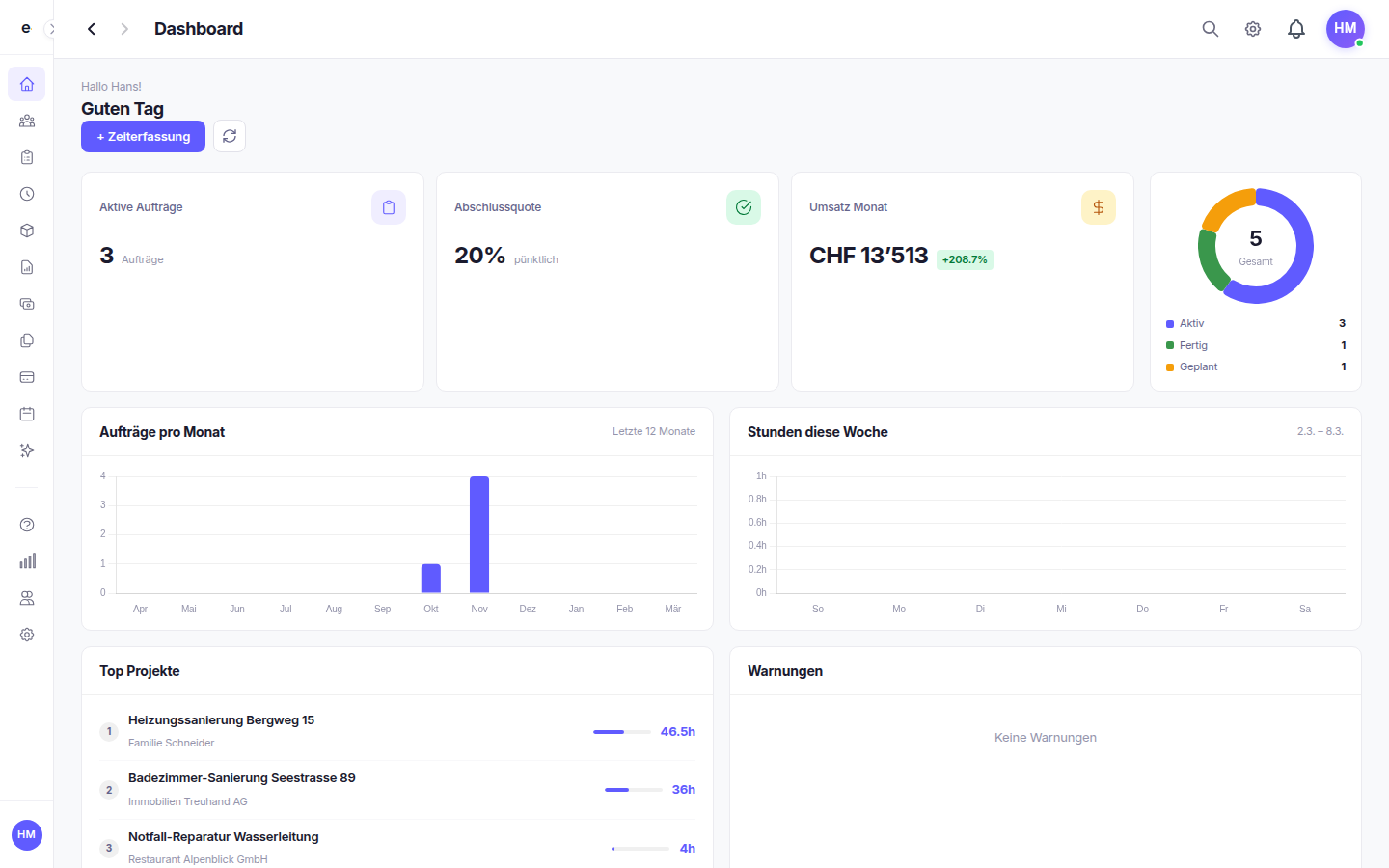Click the checkmark icon on Abschlussquote card
Viewport: 1389px width, 868px height.
tap(744, 207)
